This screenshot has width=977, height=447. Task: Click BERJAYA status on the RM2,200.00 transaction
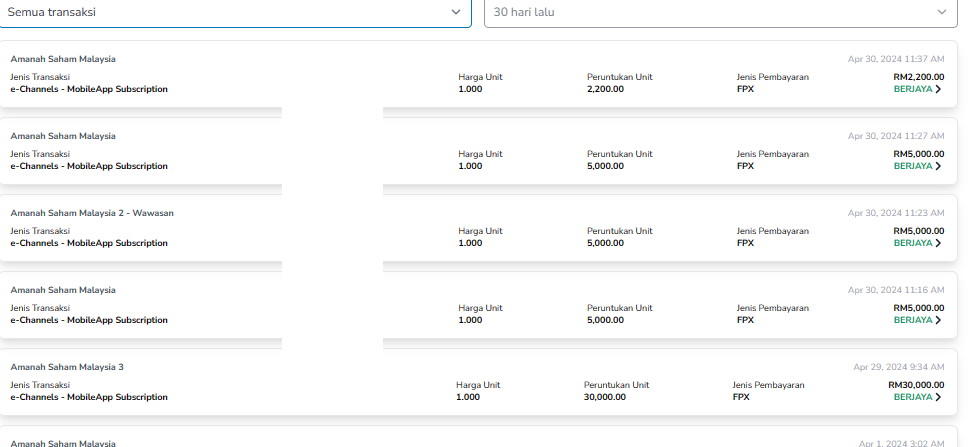913,89
